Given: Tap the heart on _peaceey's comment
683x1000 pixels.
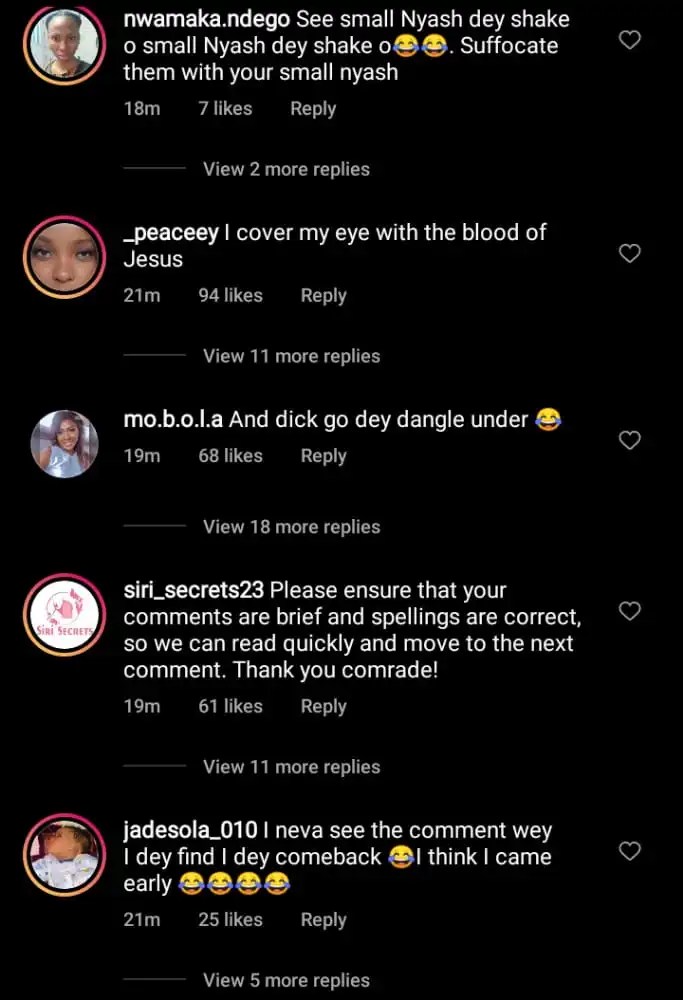Looking at the screenshot, I should click(630, 254).
